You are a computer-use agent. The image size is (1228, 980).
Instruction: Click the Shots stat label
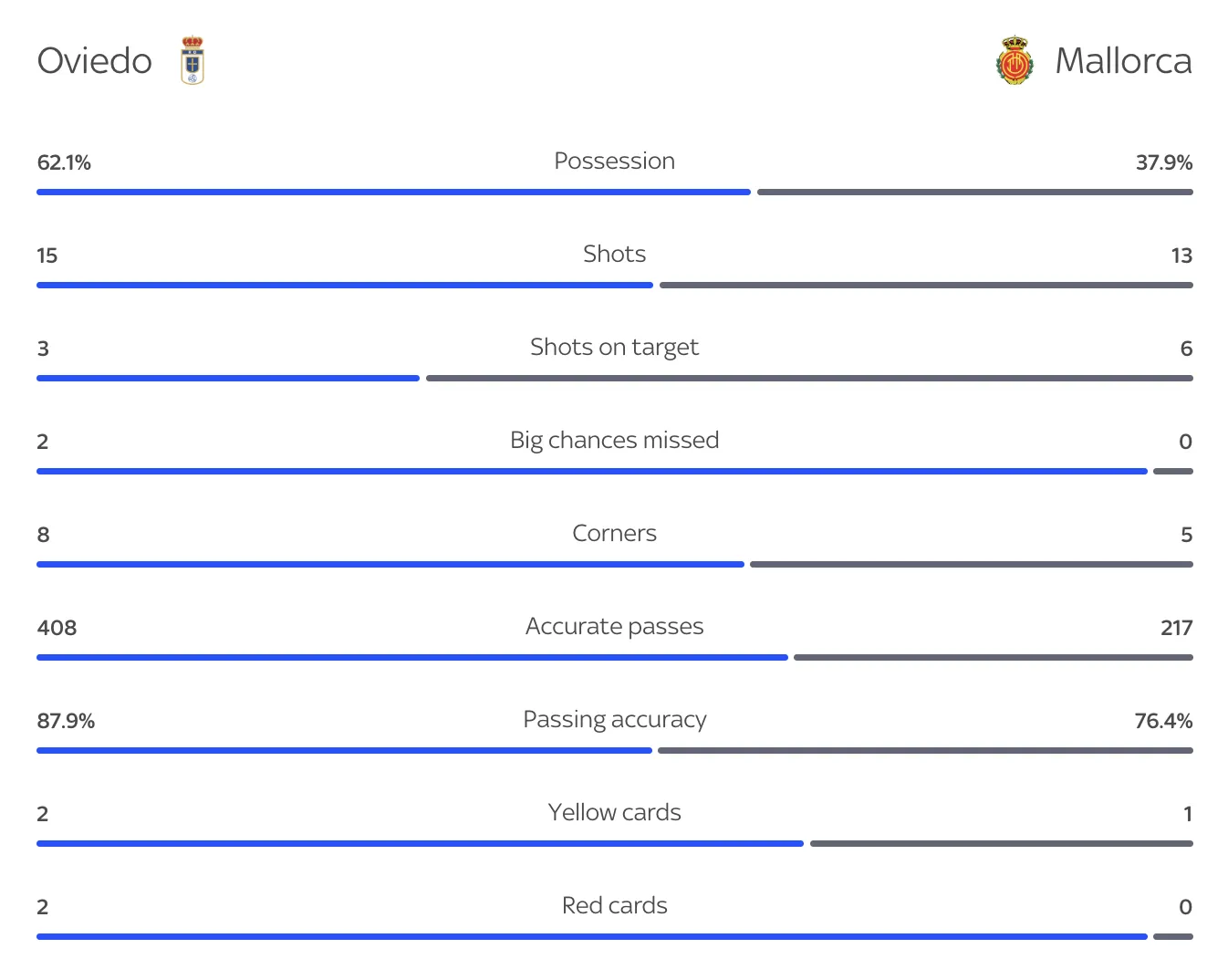pyautogui.click(x=614, y=255)
